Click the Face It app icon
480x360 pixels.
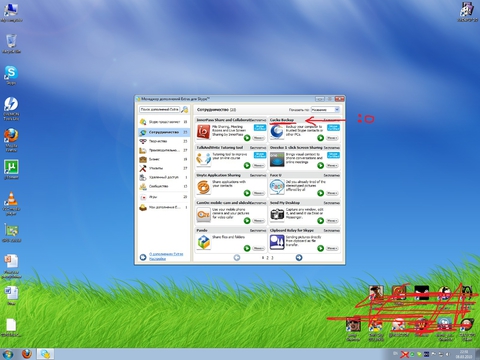tap(277, 187)
